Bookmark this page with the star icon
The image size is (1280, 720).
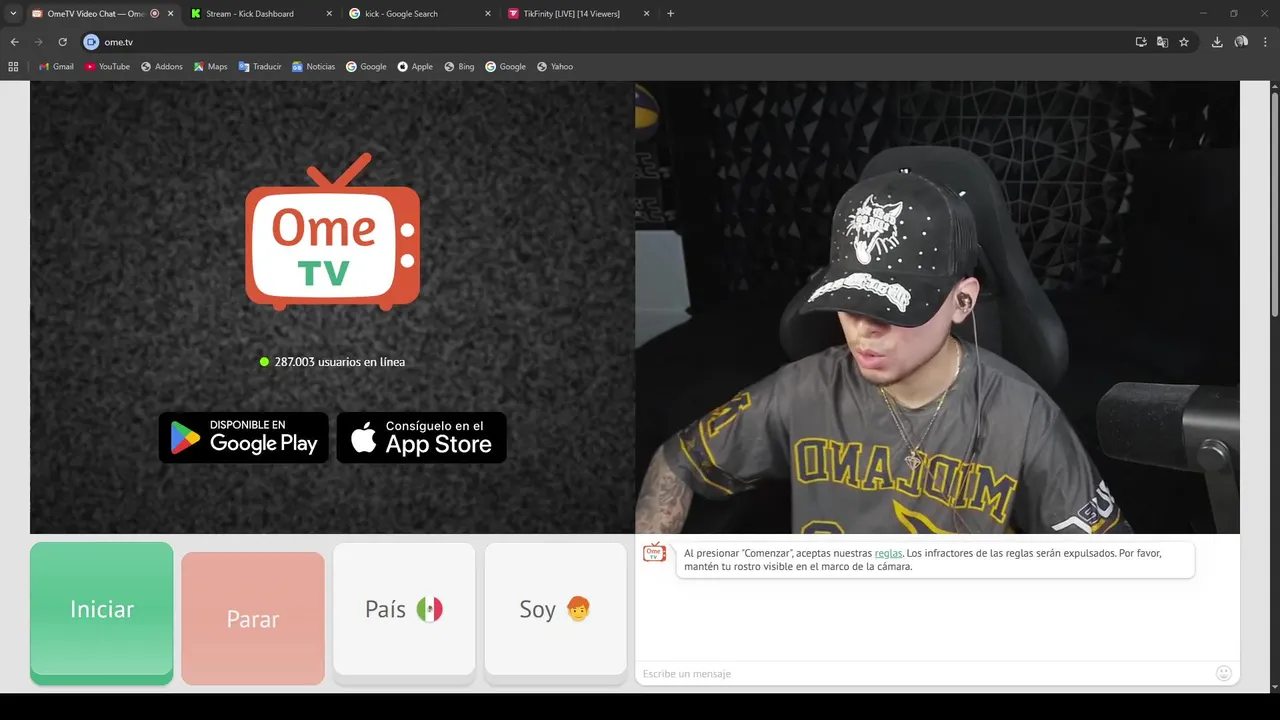1184,42
